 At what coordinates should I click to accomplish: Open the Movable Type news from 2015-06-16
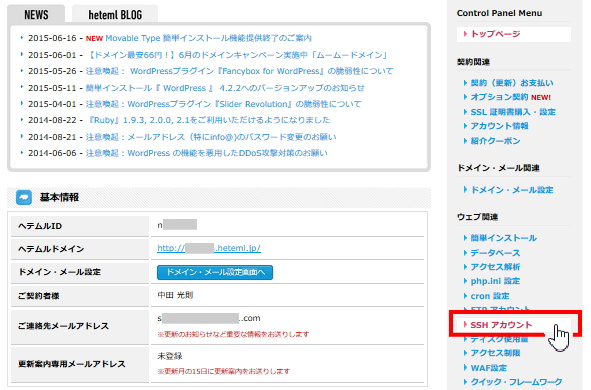tap(208, 38)
